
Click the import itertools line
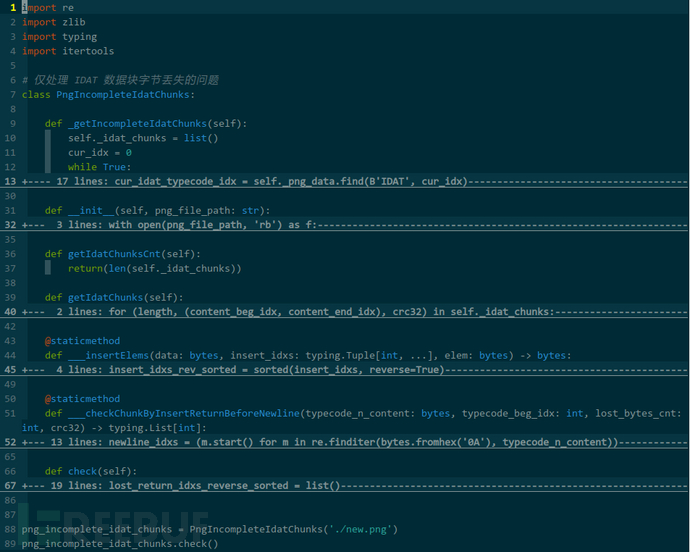coord(68,51)
